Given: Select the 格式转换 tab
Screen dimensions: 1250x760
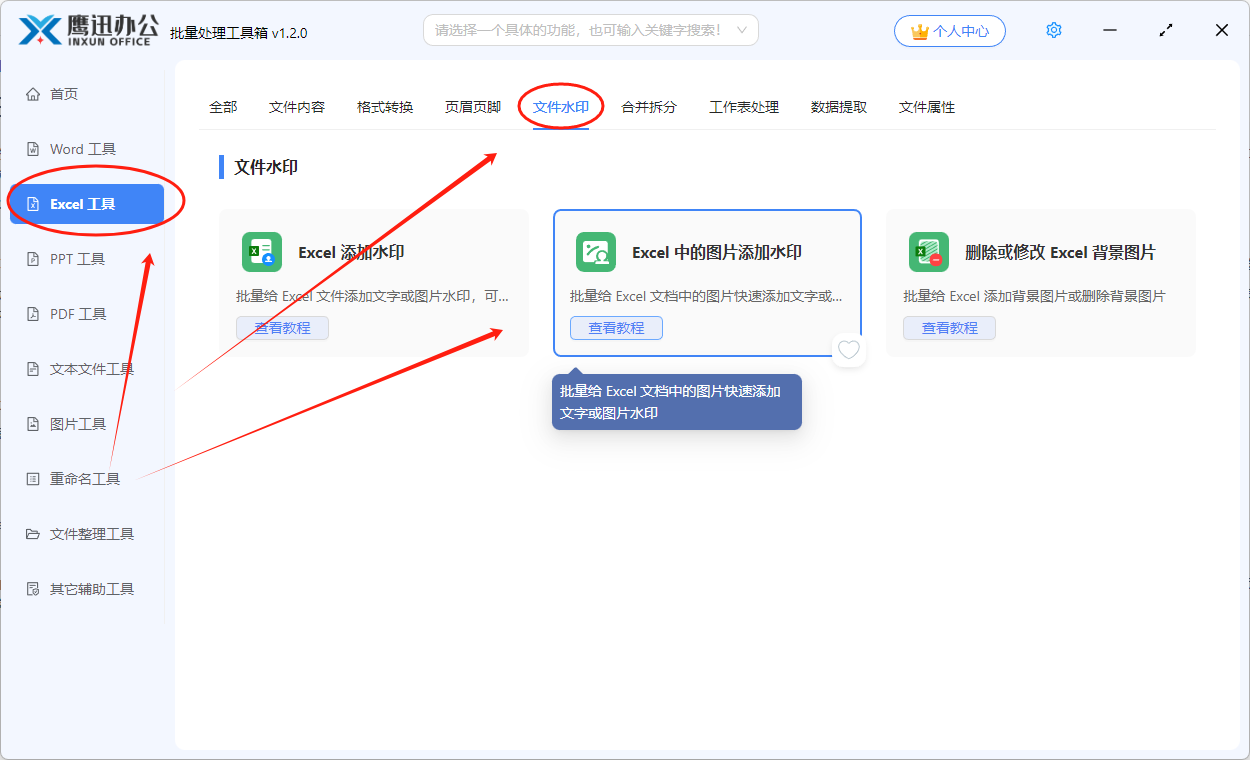Looking at the screenshot, I should [385, 107].
